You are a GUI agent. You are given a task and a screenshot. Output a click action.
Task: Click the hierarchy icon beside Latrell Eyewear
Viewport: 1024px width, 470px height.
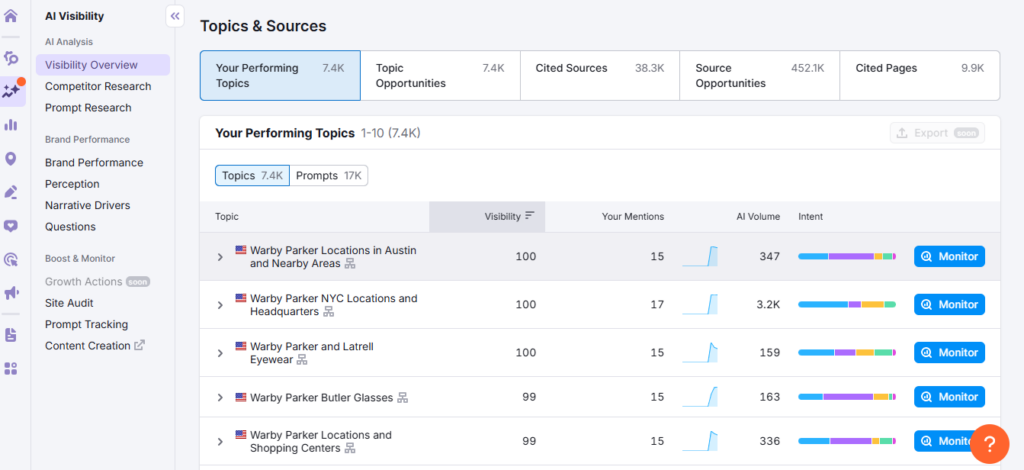[302, 360]
